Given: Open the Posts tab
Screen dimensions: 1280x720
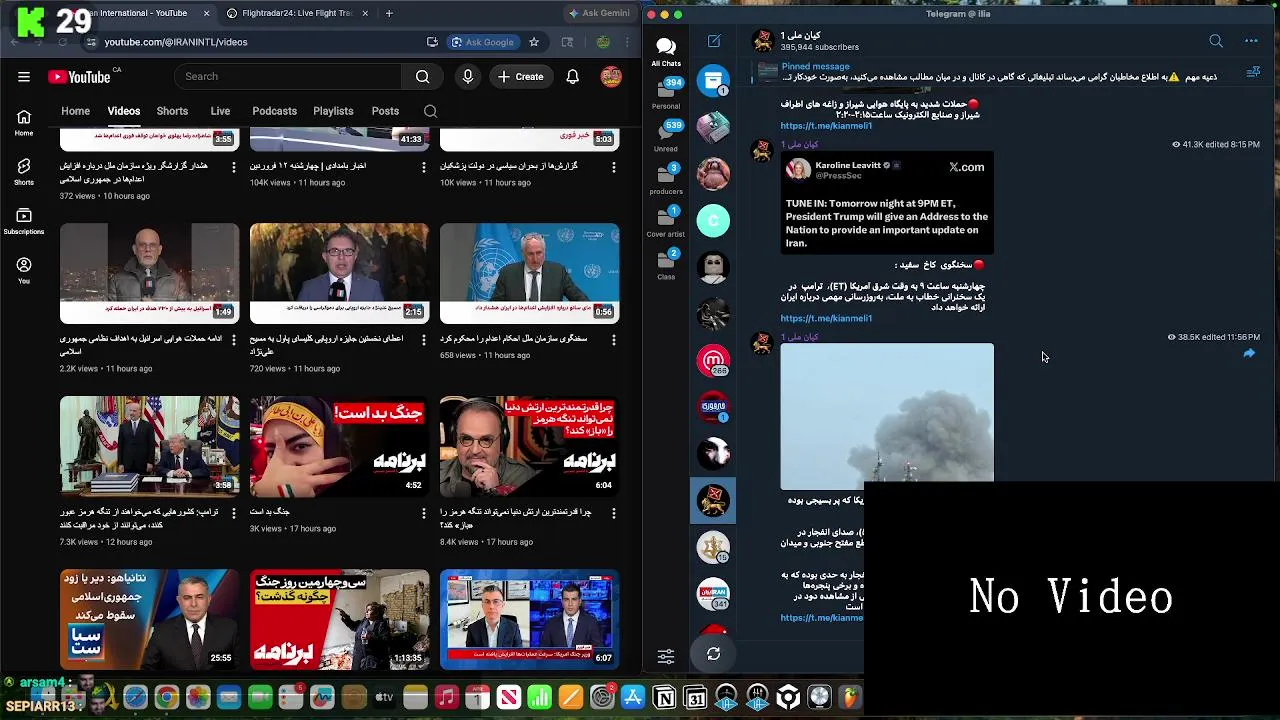Looking at the screenshot, I should [385, 111].
